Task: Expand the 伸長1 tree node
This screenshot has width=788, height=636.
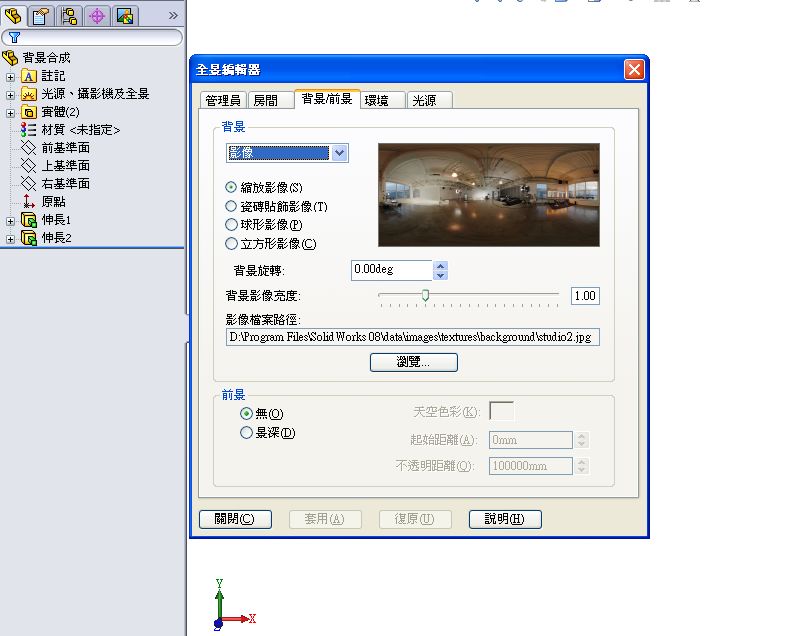Action: pos(10,221)
